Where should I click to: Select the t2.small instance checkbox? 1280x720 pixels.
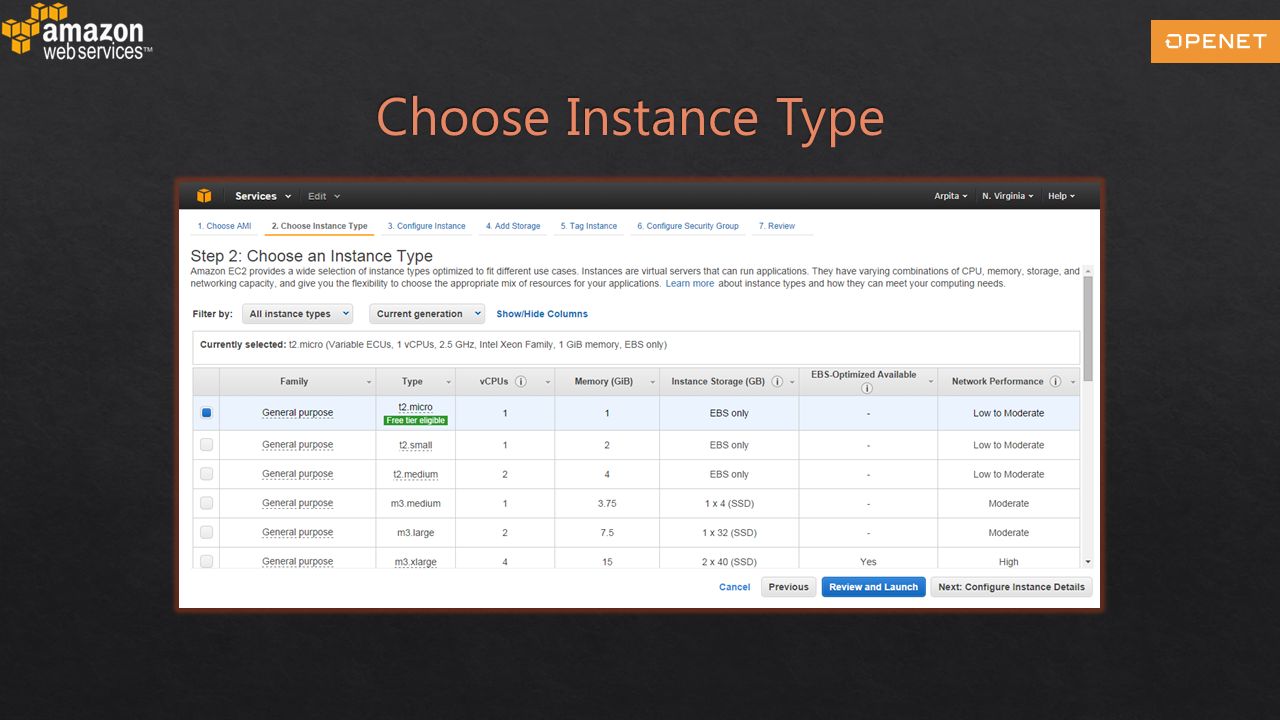[x=206, y=444]
